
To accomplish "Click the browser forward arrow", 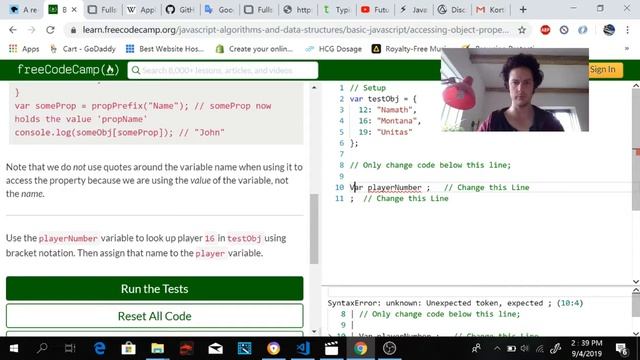I will pos(31,30).
